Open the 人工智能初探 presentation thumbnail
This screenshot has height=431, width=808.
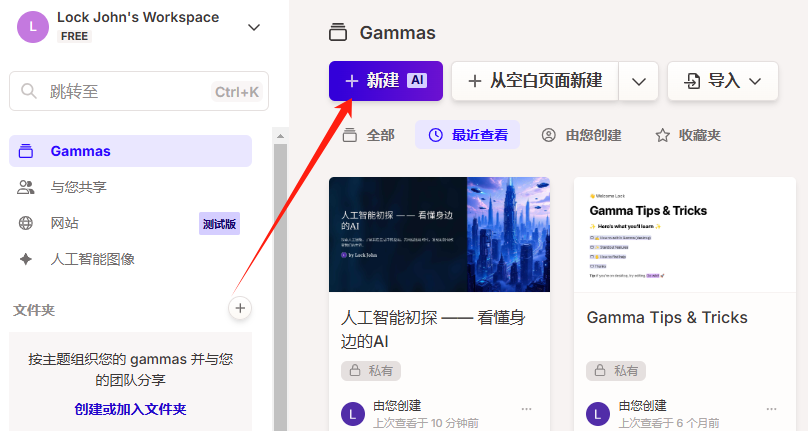439,235
